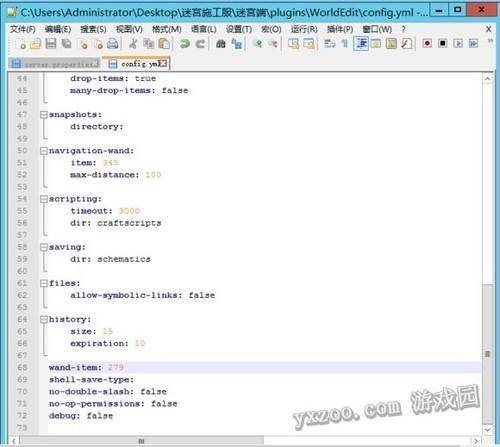Screen dimensions: 500x447
Task: Toggle the indent guide toolbar button
Action: 361,44
